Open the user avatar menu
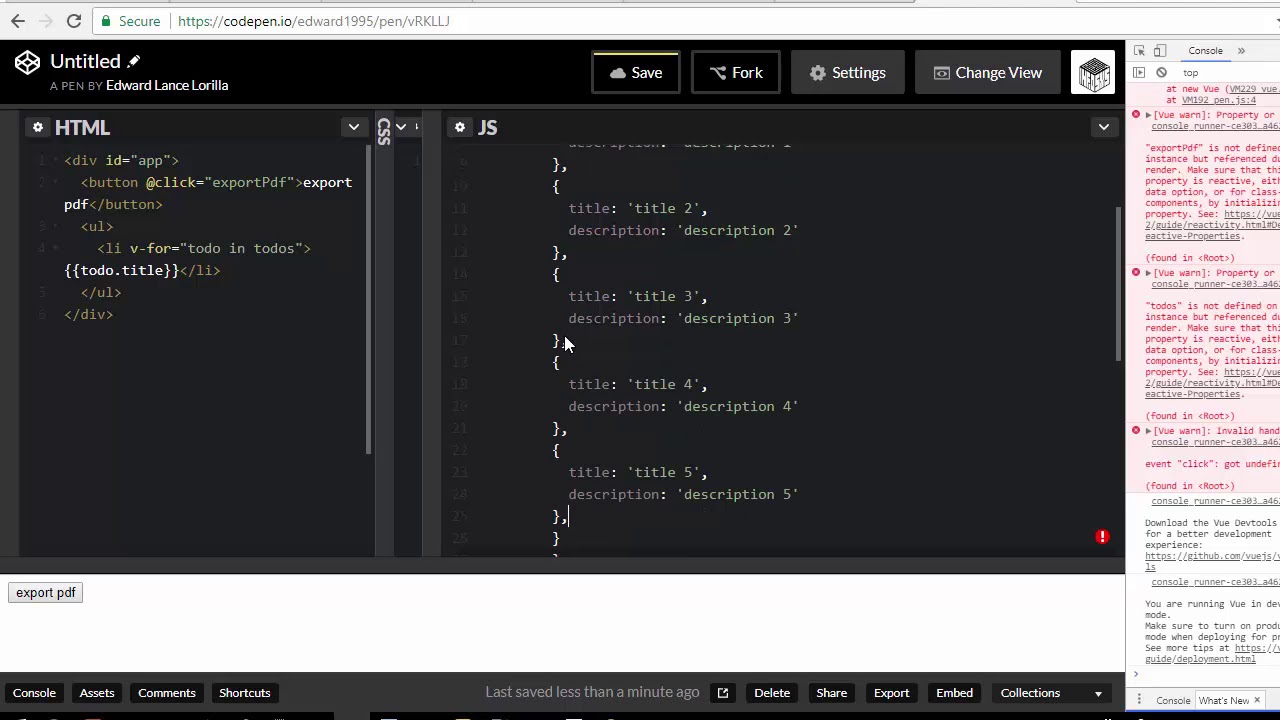The width and height of the screenshot is (1280, 720). pyautogui.click(x=1093, y=72)
